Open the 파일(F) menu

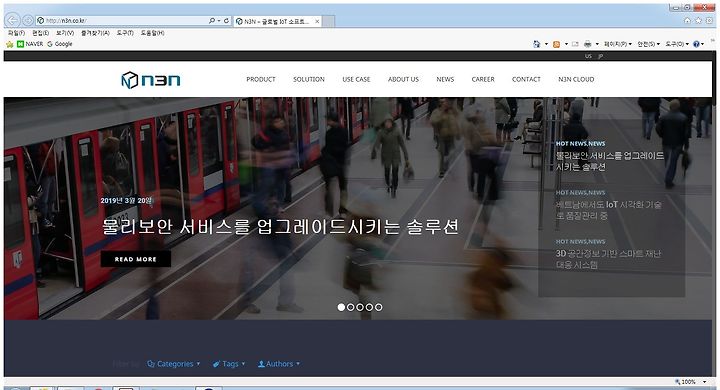point(17,33)
